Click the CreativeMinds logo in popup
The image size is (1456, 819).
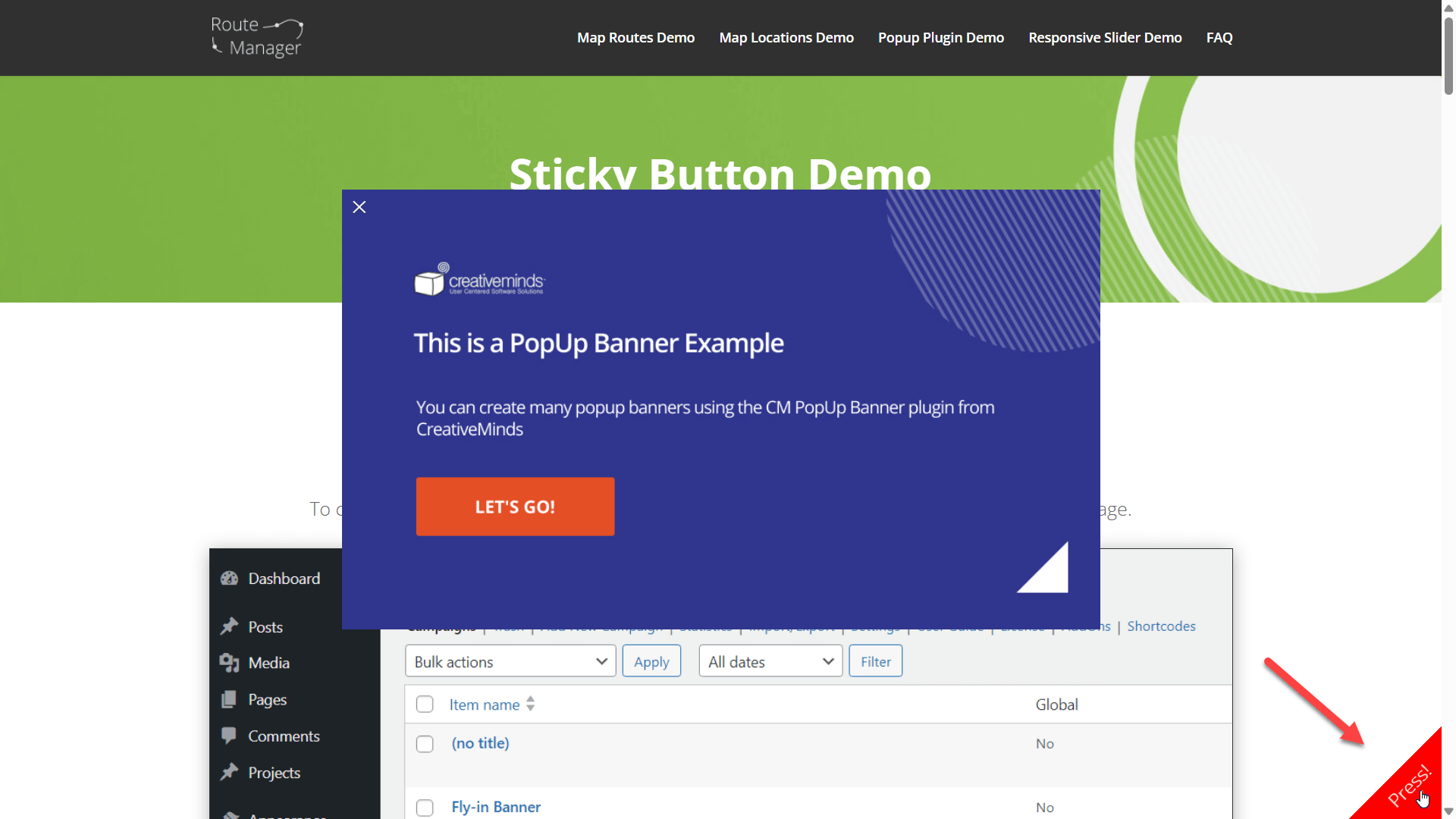[x=479, y=280]
